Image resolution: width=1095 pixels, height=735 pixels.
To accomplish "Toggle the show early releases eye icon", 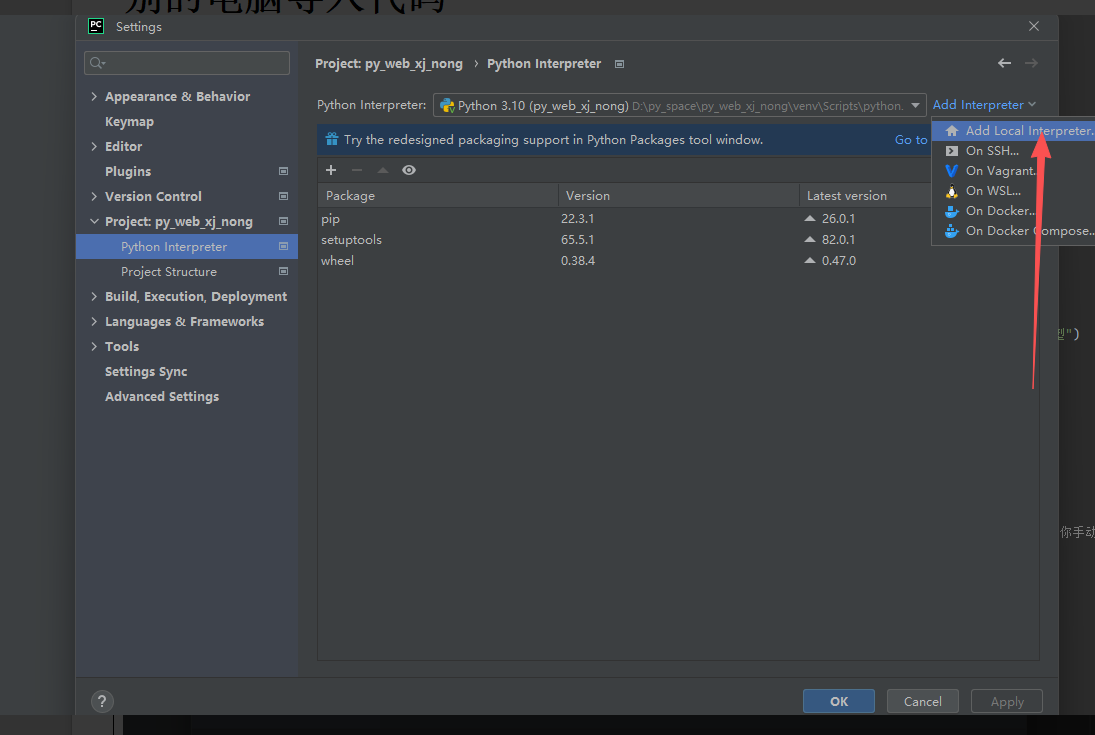I will tap(409, 170).
